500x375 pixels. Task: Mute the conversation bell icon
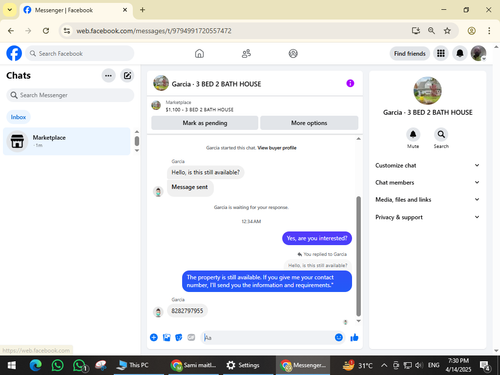click(413, 134)
